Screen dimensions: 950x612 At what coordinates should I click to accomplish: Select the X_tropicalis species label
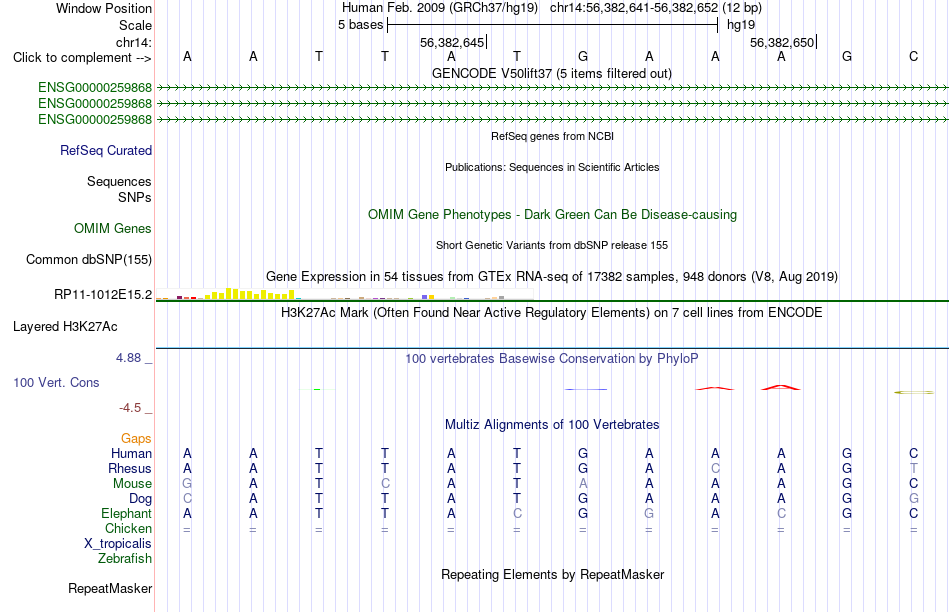tap(118, 544)
